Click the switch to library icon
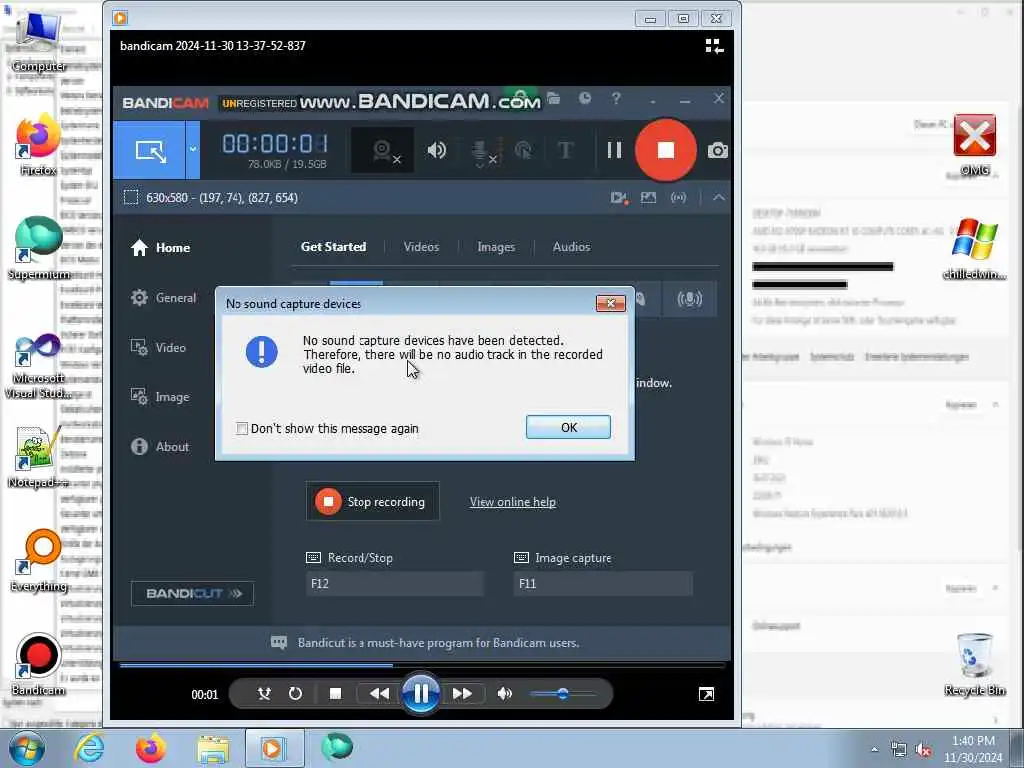Viewport: 1024px width, 768px height. tap(714, 46)
